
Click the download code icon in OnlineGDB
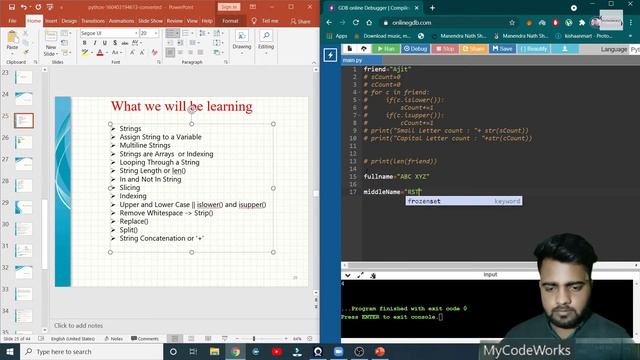point(565,49)
